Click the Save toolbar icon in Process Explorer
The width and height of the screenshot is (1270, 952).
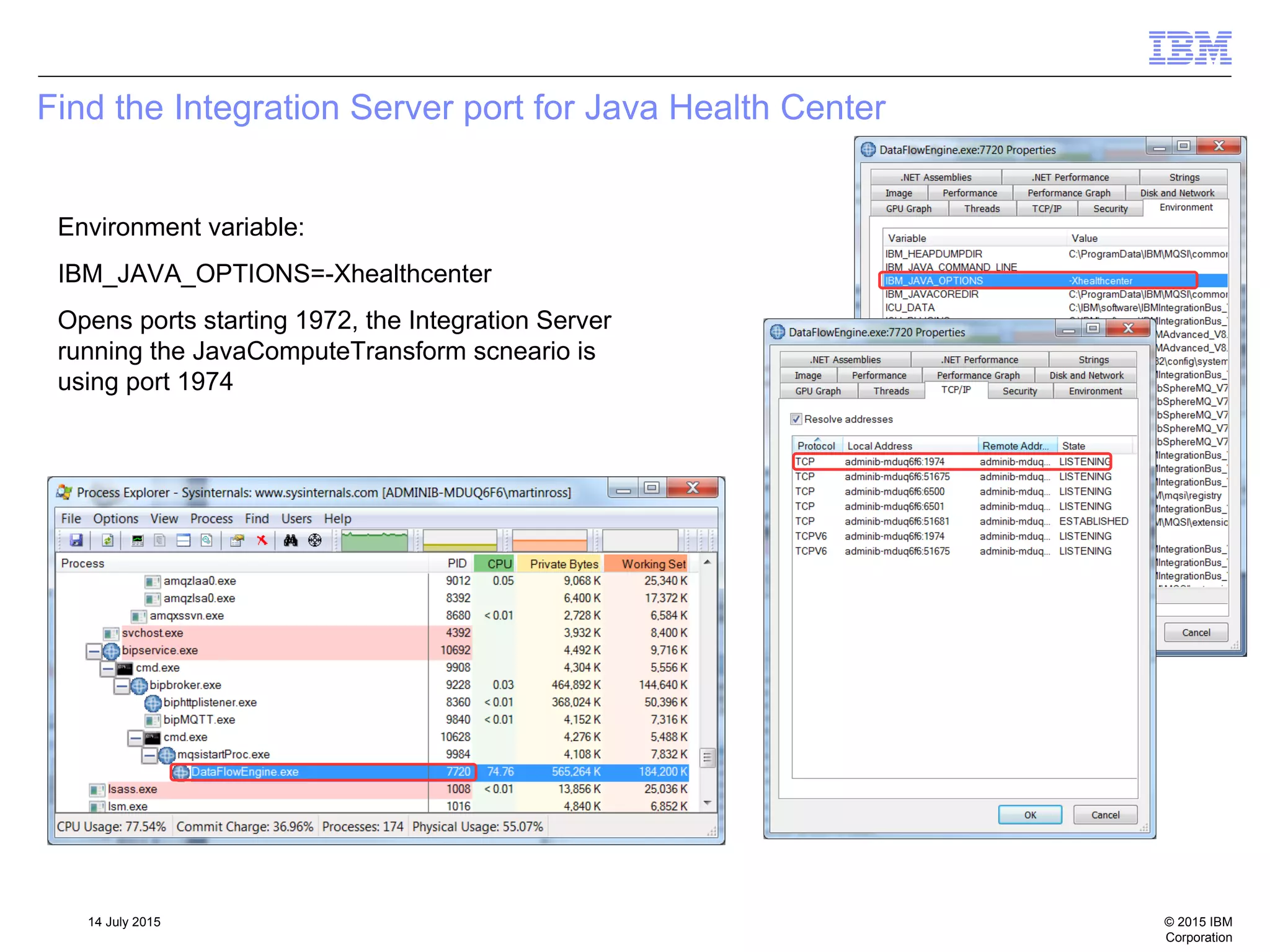76,540
